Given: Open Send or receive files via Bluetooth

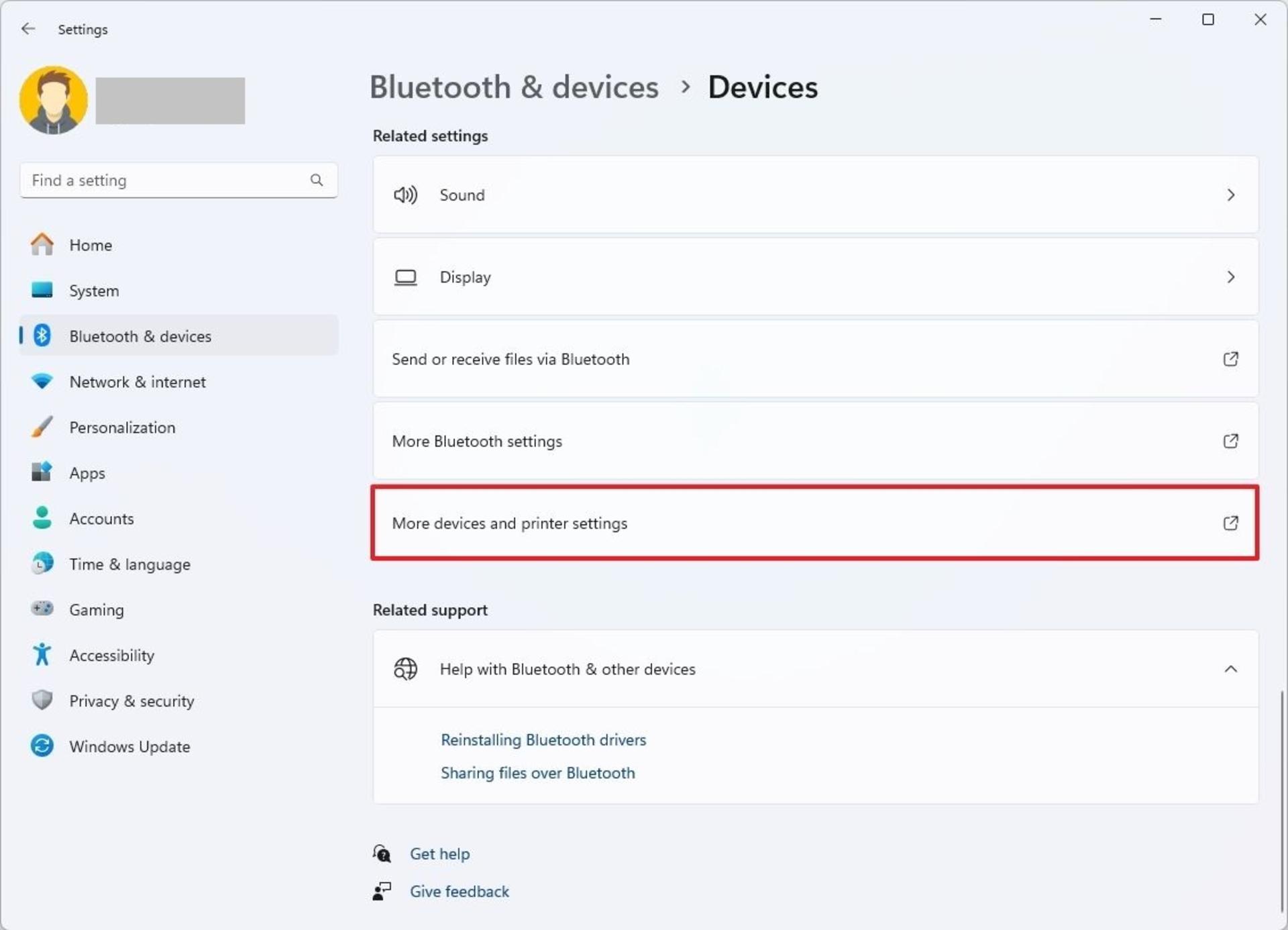Looking at the screenshot, I should [x=816, y=359].
